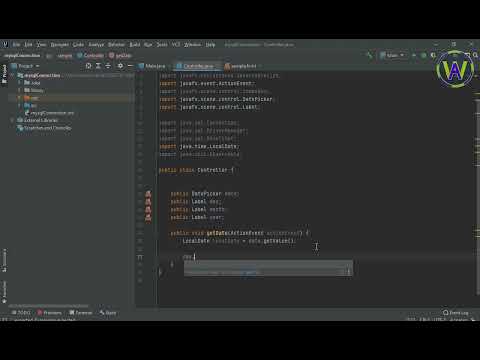Toggle the Project tool window side tab
The height and width of the screenshot is (360, 480).
[x=4, y=74]
